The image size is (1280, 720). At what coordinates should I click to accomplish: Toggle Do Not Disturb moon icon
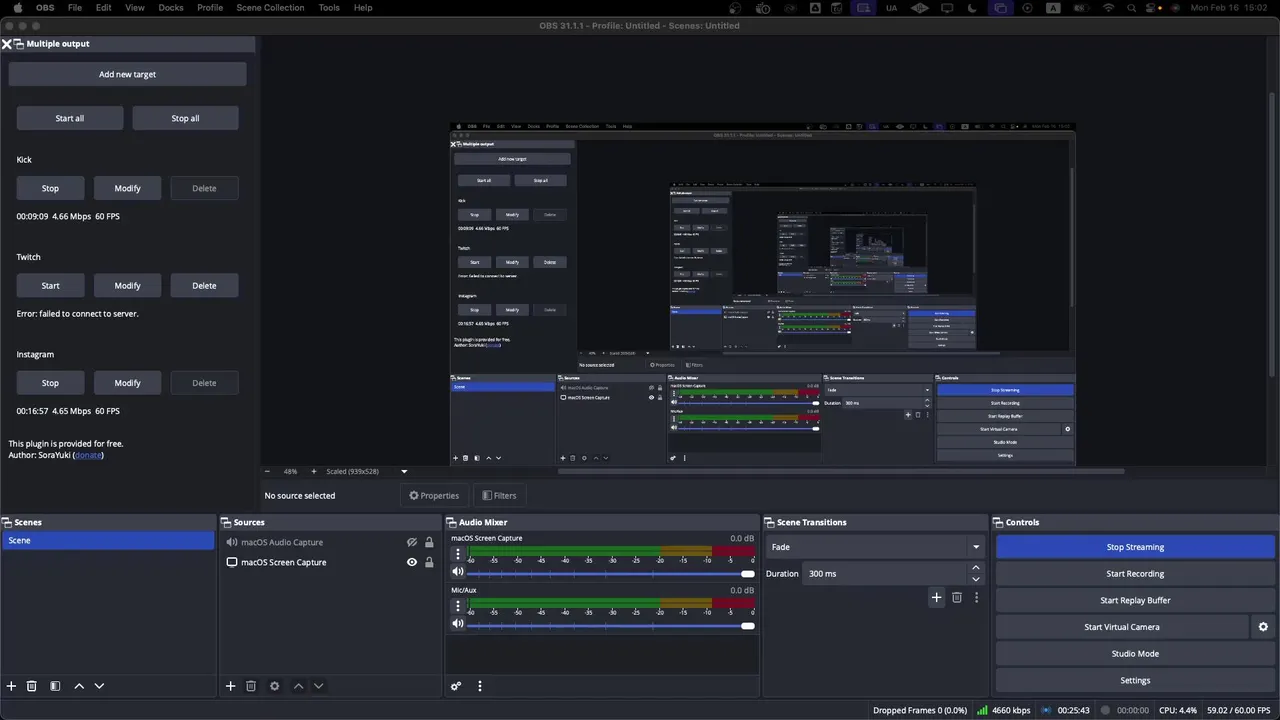(x=973, y=7)
